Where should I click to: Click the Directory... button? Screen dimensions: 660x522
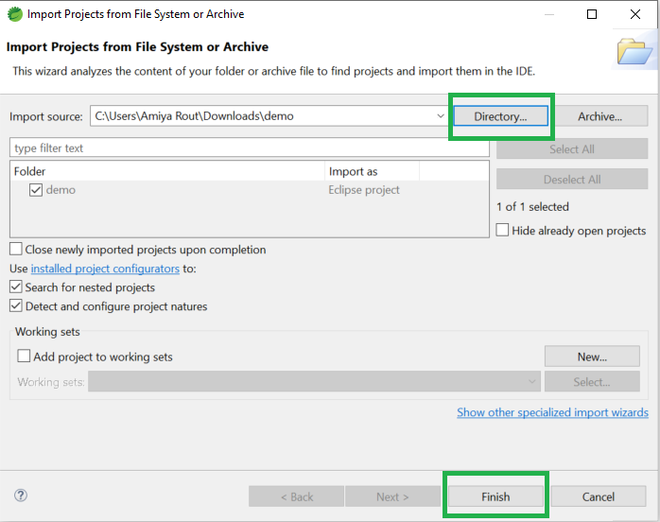(500, 116)
